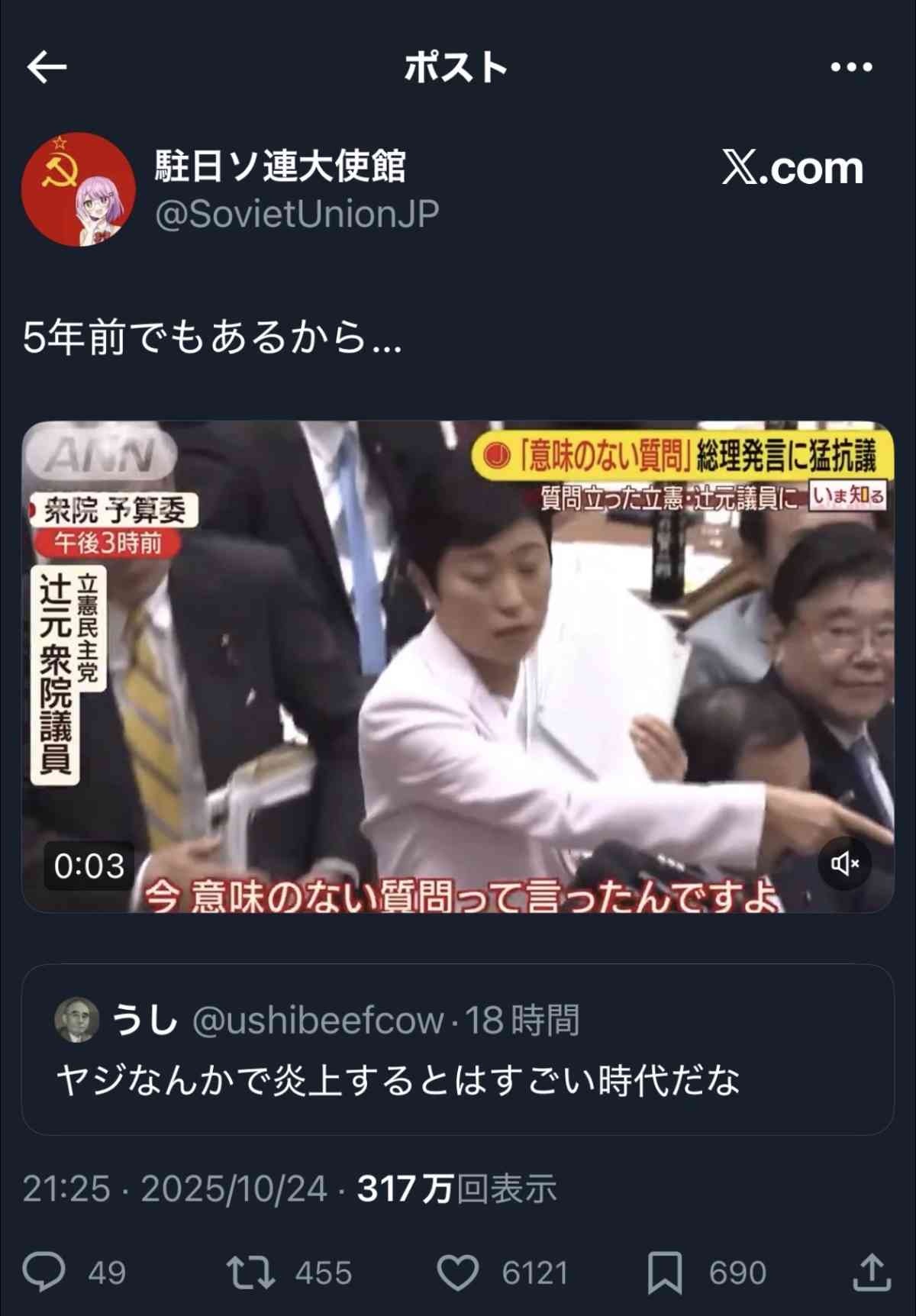Image resolution: width=916 pixels, height=1316 pixels.
Task: Tap the share upload icon
Action: (x=871, y=1272)
